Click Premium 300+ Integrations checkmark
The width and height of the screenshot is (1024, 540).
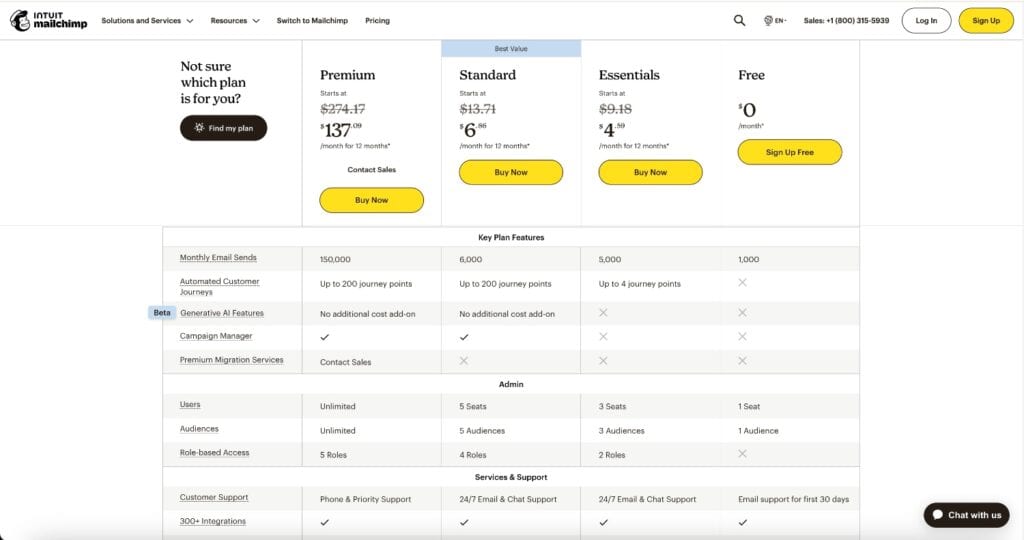point(325,522)
